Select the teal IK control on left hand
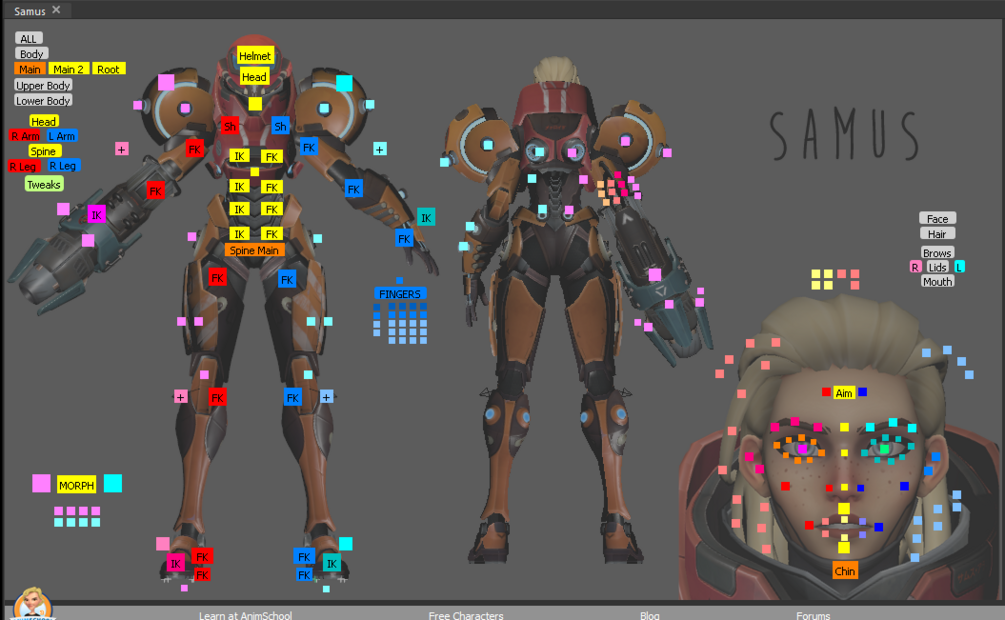 coord(426,217)
